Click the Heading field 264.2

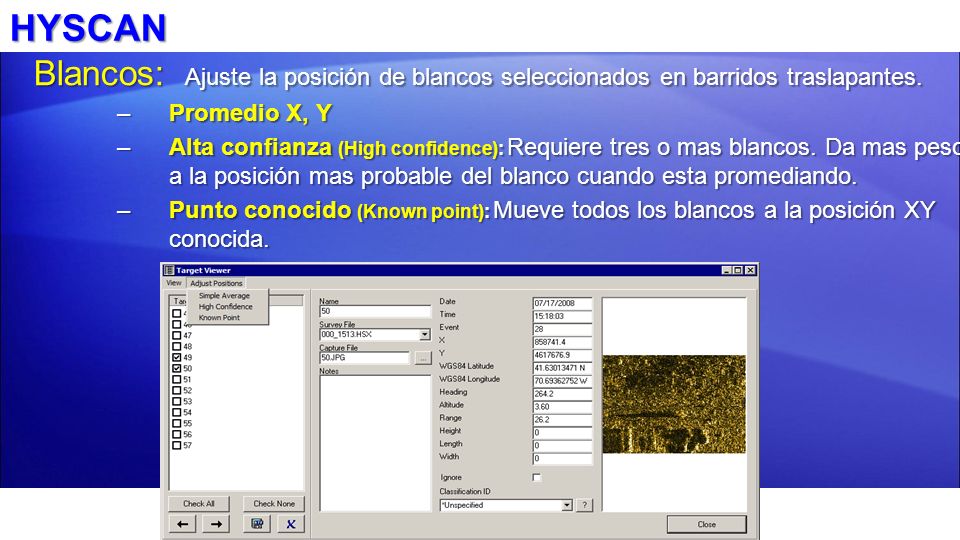562,394
